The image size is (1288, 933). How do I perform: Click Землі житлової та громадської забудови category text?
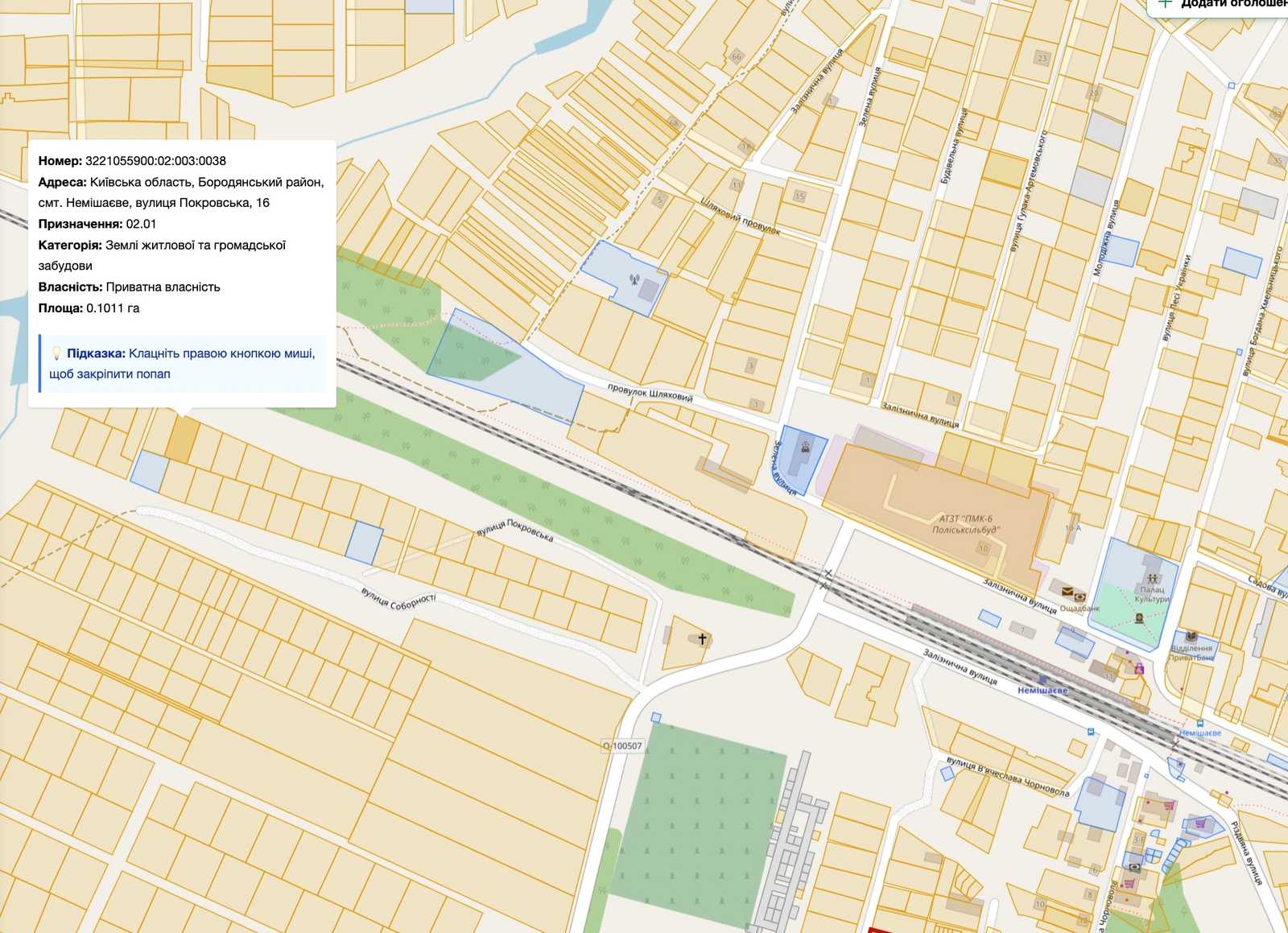click(162, 255)
